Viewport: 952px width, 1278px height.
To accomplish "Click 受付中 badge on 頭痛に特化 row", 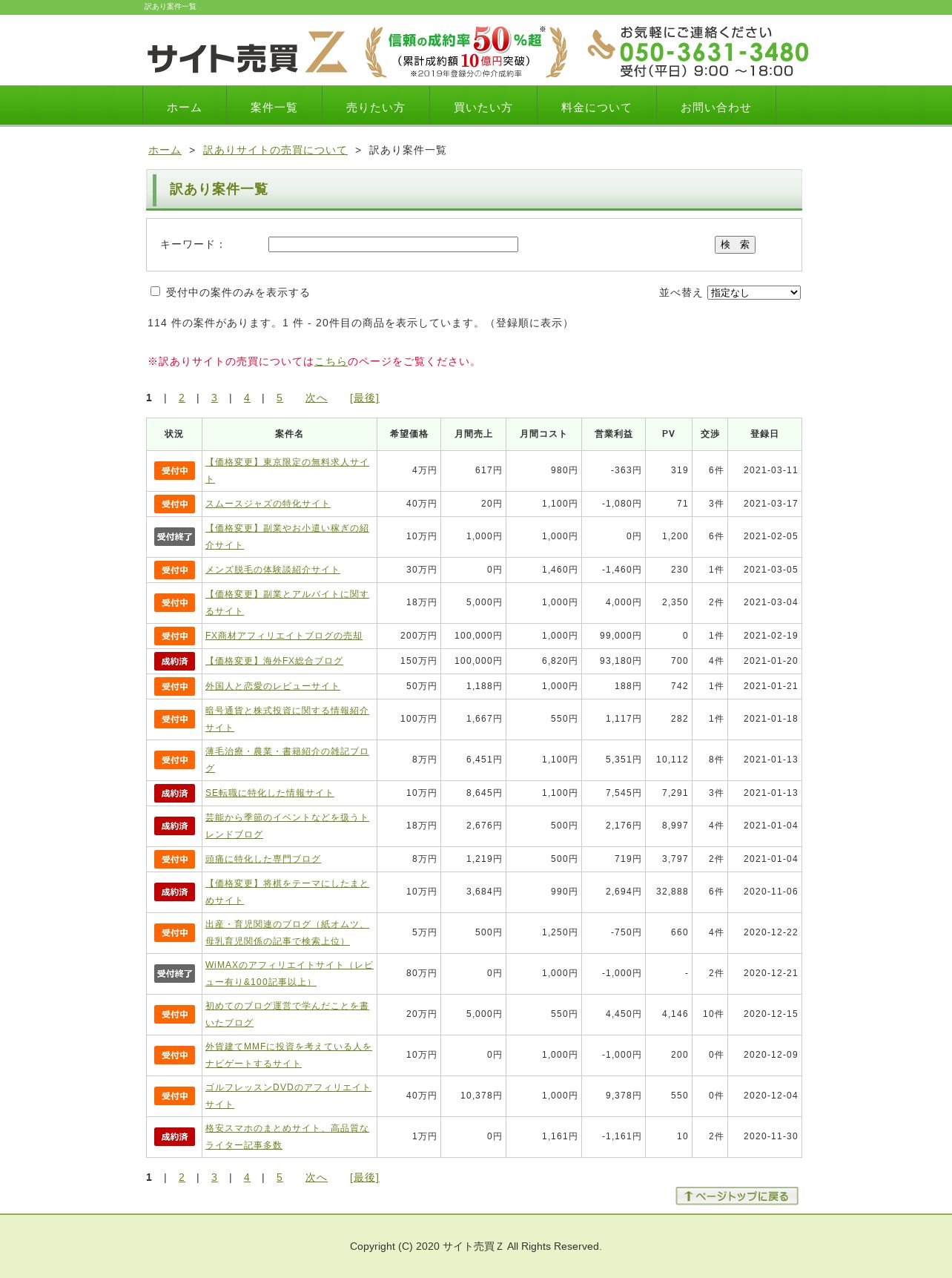I will (174, 860).
